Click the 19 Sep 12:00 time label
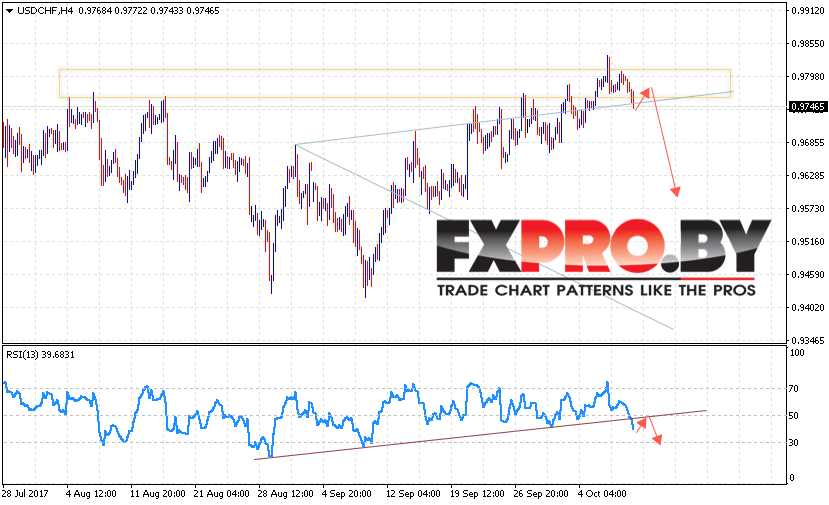Screen dimensions: 829x505 [477, 493]
